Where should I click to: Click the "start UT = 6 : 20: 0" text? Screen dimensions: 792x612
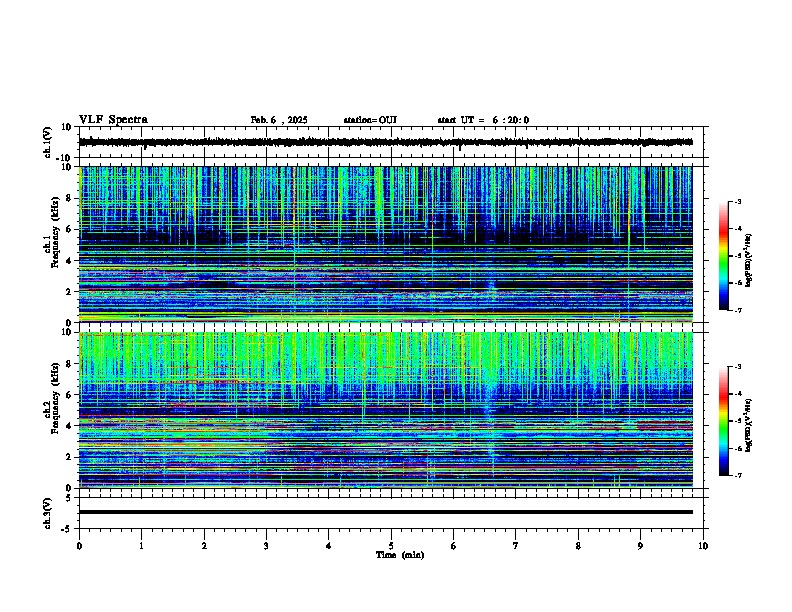[x=483, y=120]
